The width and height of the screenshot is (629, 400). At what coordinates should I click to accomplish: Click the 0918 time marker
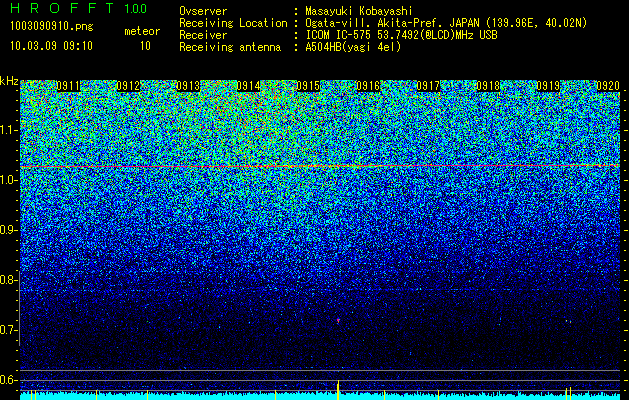(488, 86)
